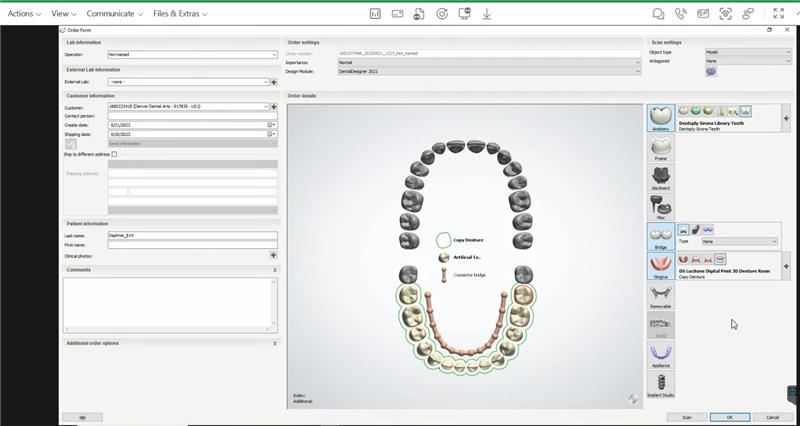The image size is (800, 426).
Task: Select the Appliance icon
Action: tap(660, 354)
